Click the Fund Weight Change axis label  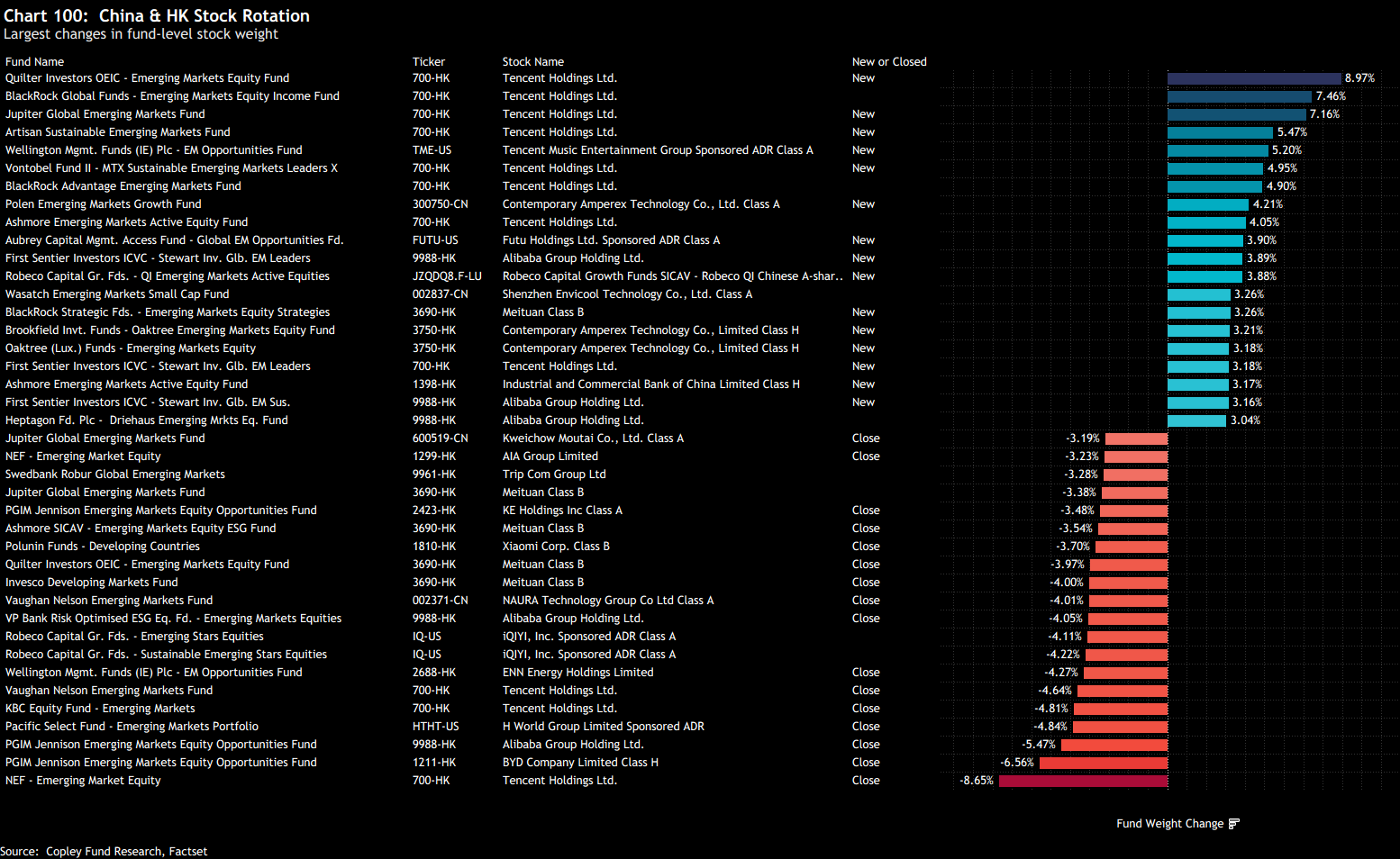[1169, 824]
